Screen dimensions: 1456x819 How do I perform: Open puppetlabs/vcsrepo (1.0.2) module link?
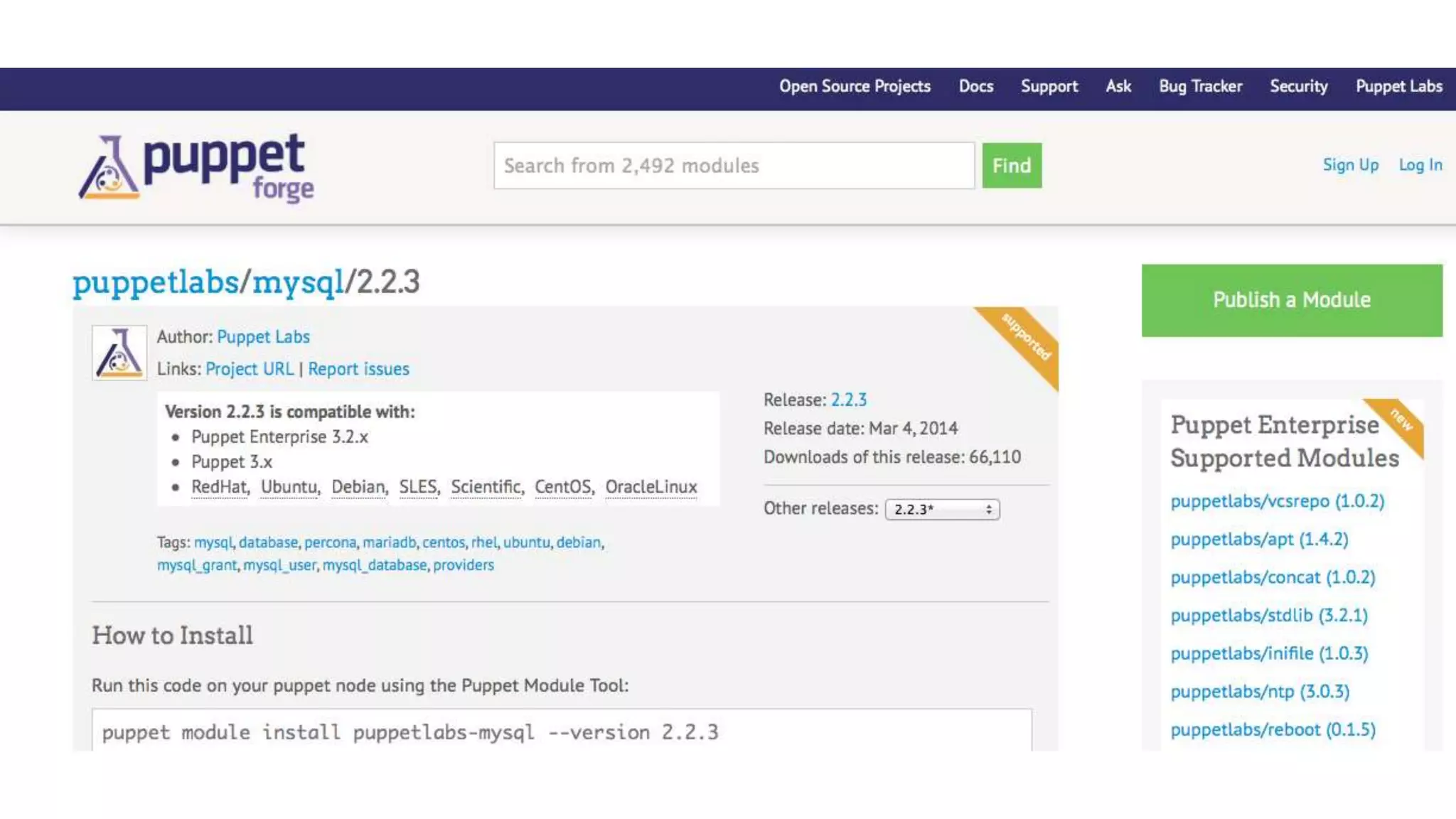[x=1277, y=501]
